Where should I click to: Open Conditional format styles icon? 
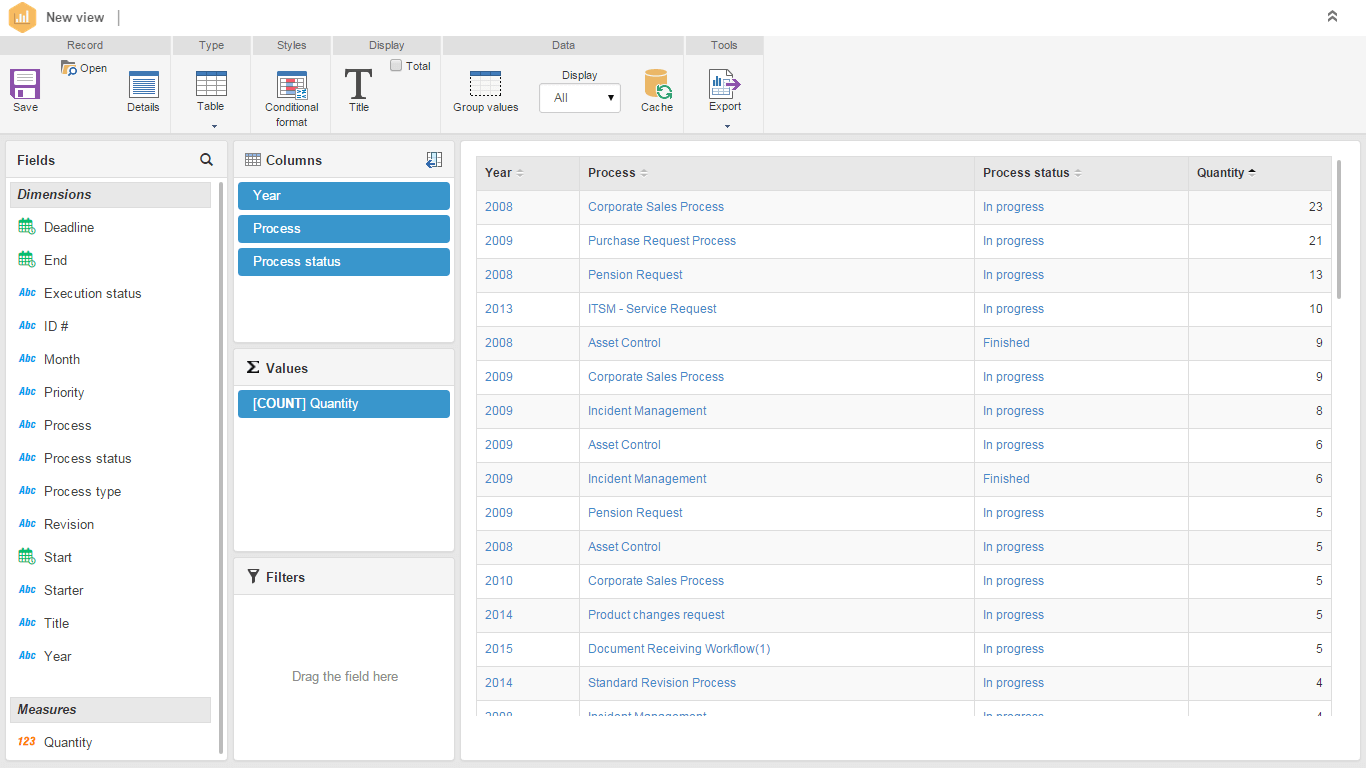click(x=292, y=85)
